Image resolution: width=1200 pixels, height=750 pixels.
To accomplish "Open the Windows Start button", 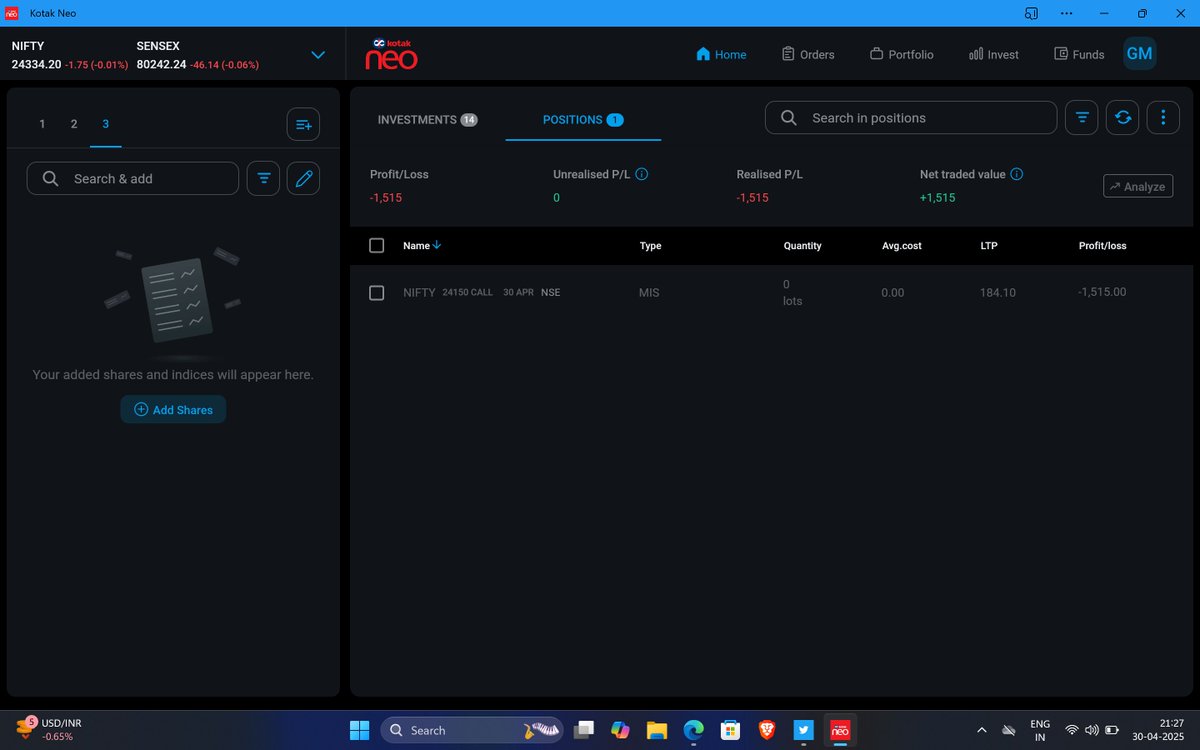I will coord(360,730).
